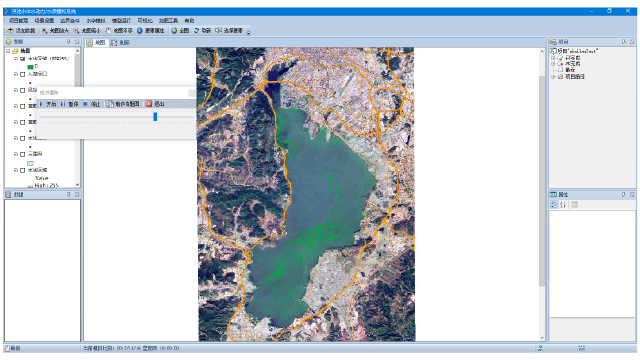Click the rightmost status bar icon
This screenshot has width=640, height=360.
tap(582, 348)
